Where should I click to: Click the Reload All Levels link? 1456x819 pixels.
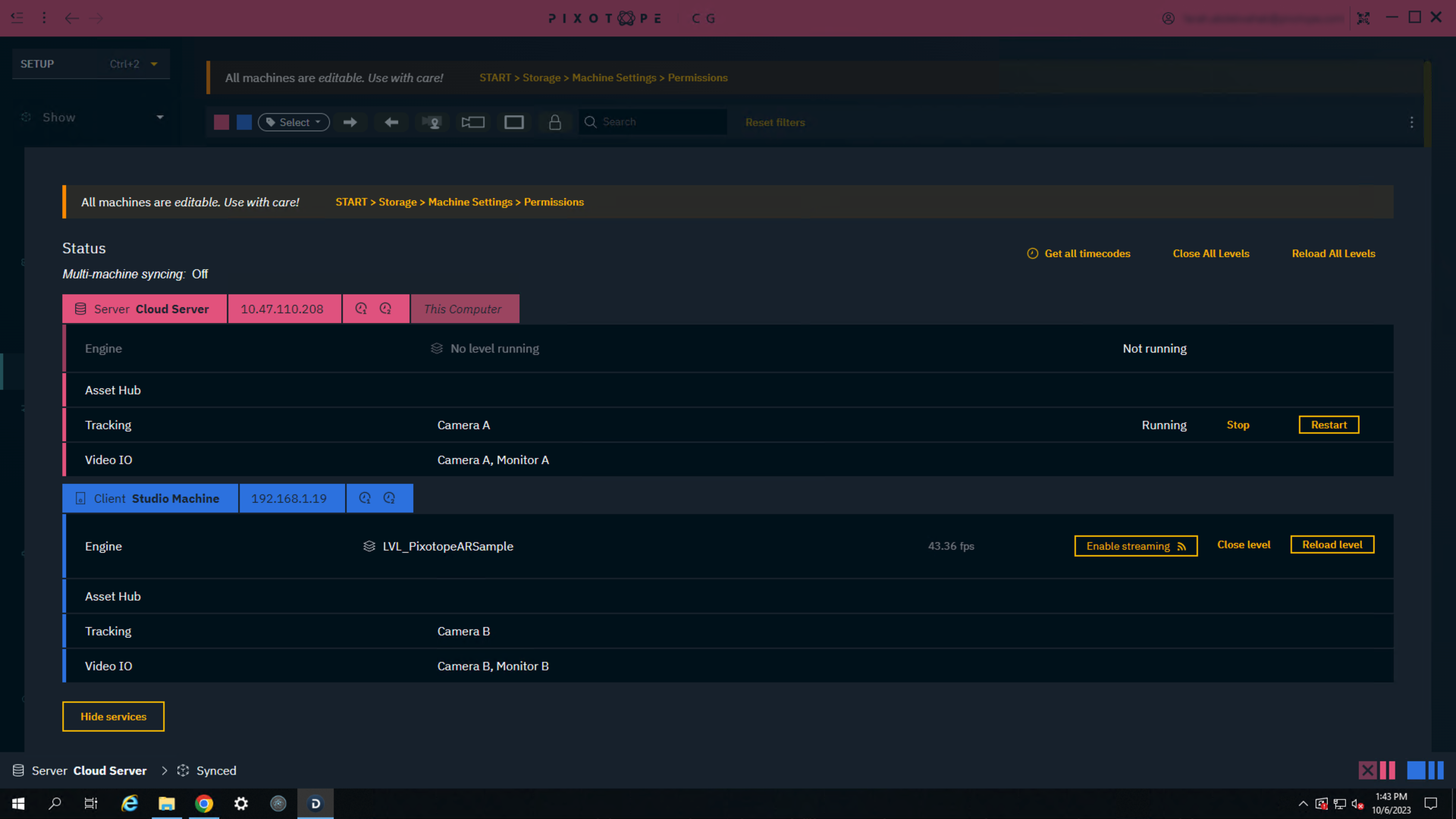point(1333,254)
